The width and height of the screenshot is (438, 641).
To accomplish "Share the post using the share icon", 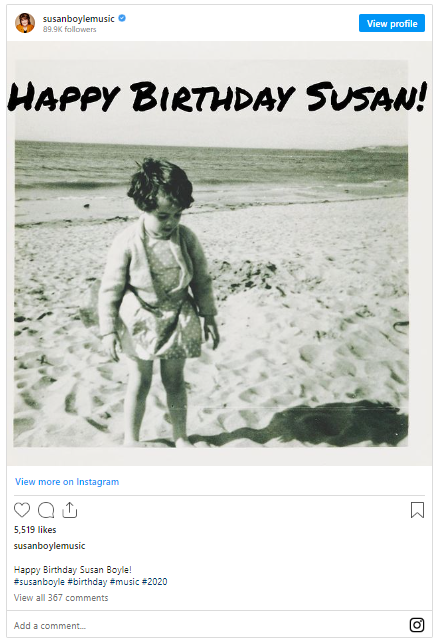I will (x=70, y=510).
